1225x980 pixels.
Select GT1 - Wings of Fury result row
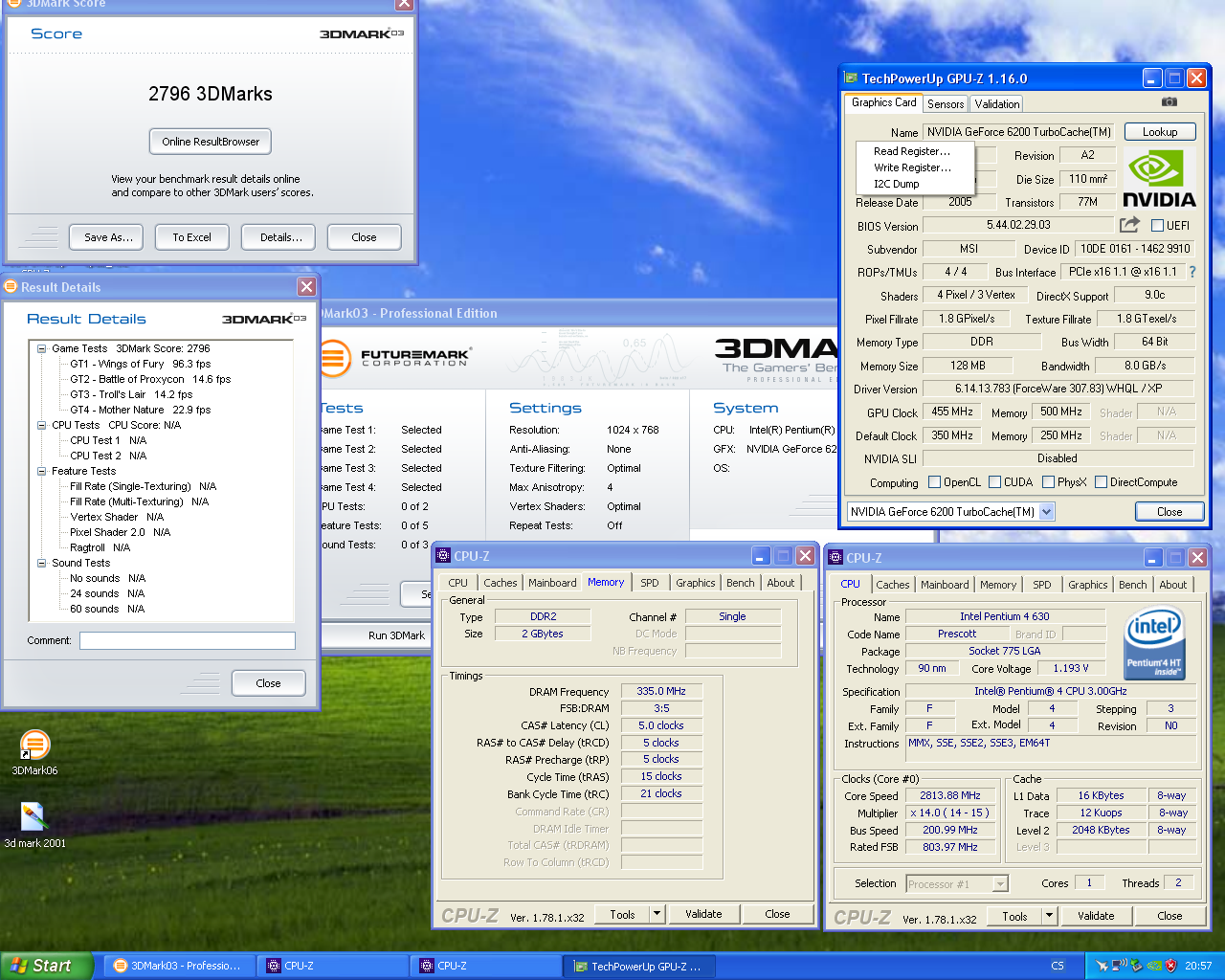pos(141,364)
